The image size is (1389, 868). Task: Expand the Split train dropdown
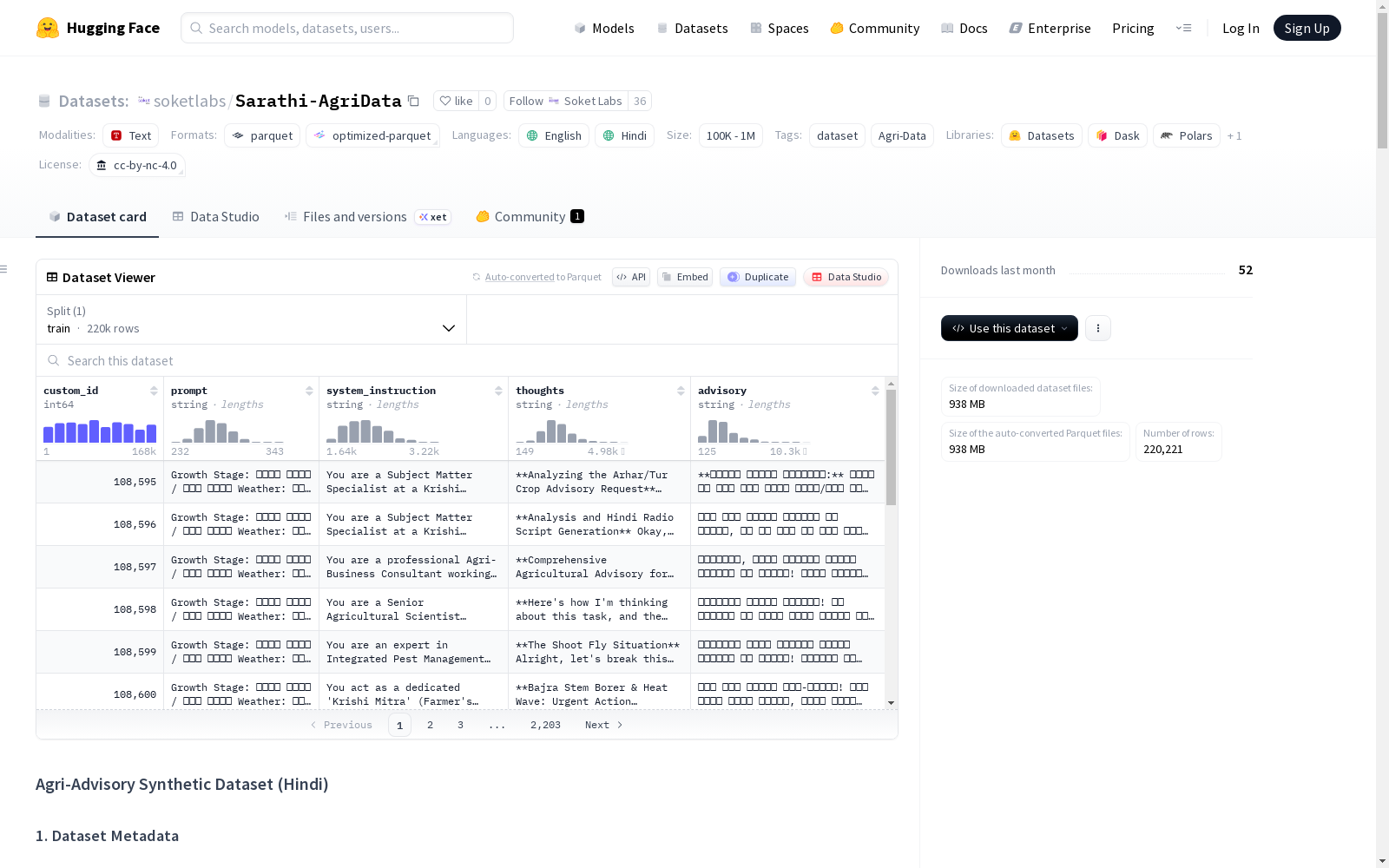tap(252, 319)
